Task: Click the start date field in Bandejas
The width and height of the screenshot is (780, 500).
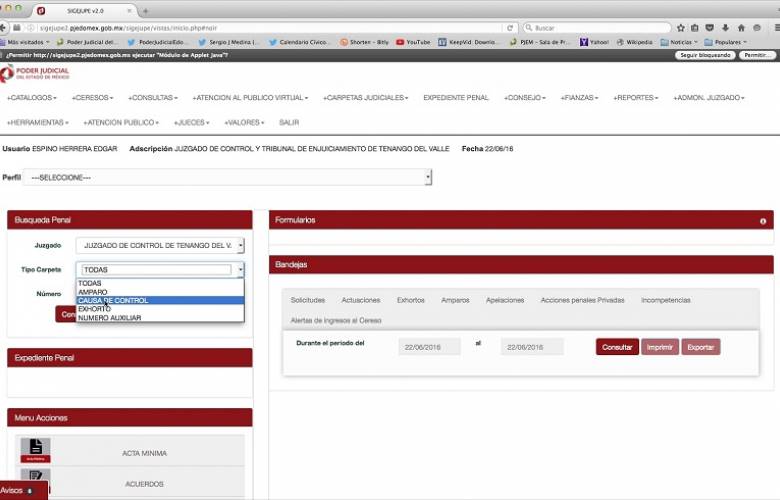Action: (429, 347)
